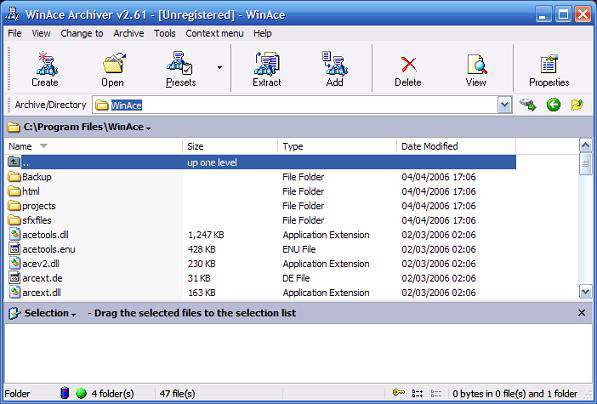Click the acetools.enu file icon

[x=14, y=249]
